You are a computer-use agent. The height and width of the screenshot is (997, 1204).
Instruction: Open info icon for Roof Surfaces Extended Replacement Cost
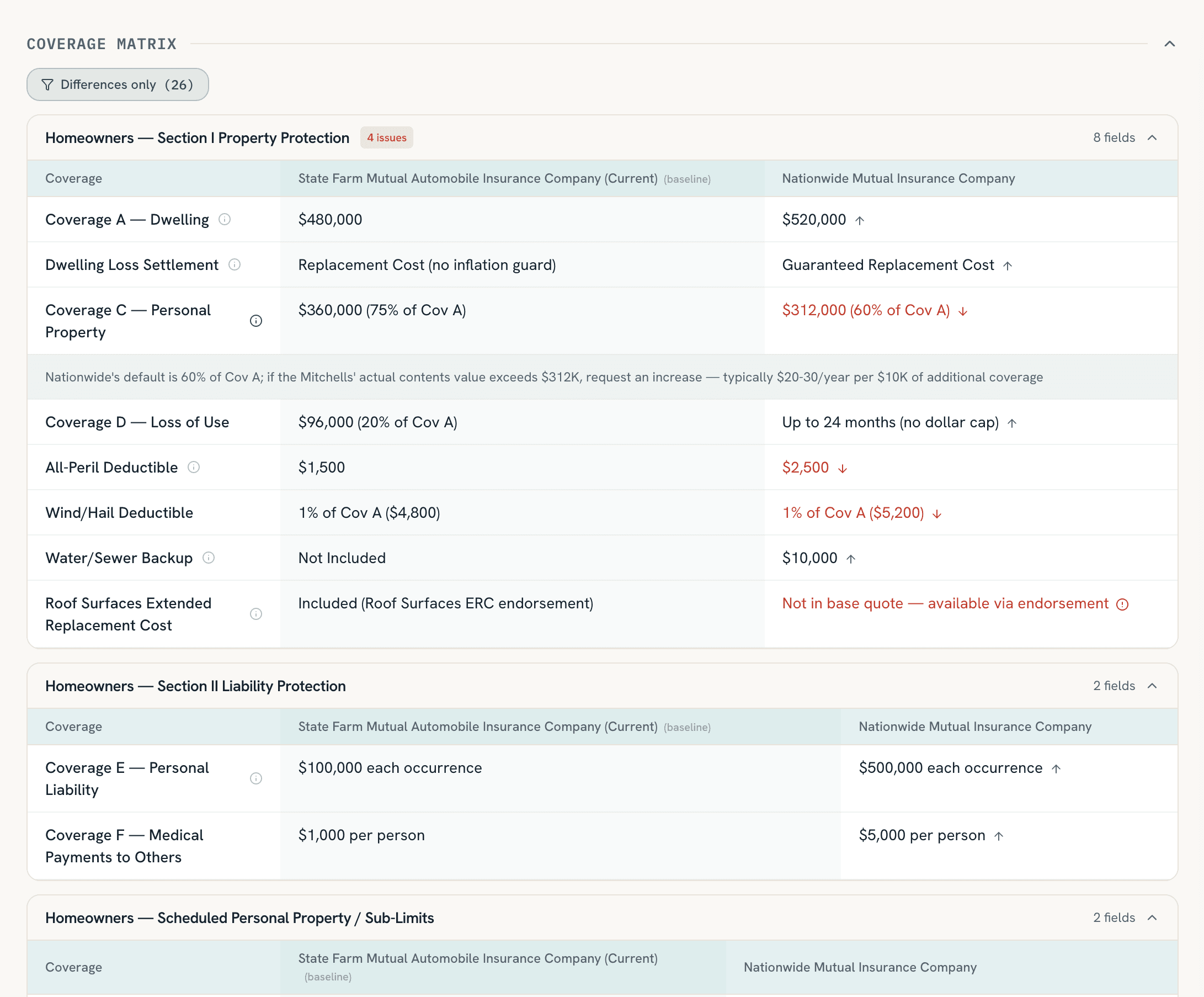pyautogui.click(x=256, y=614)
